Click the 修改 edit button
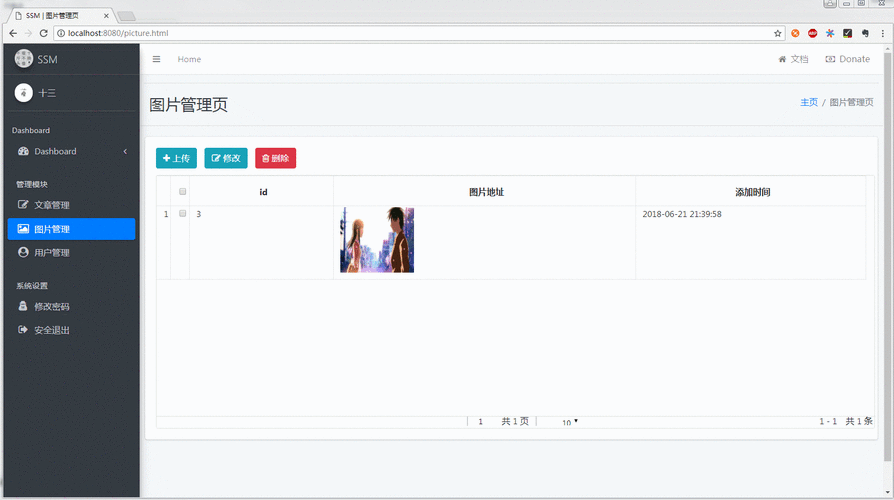 (226, 158)
